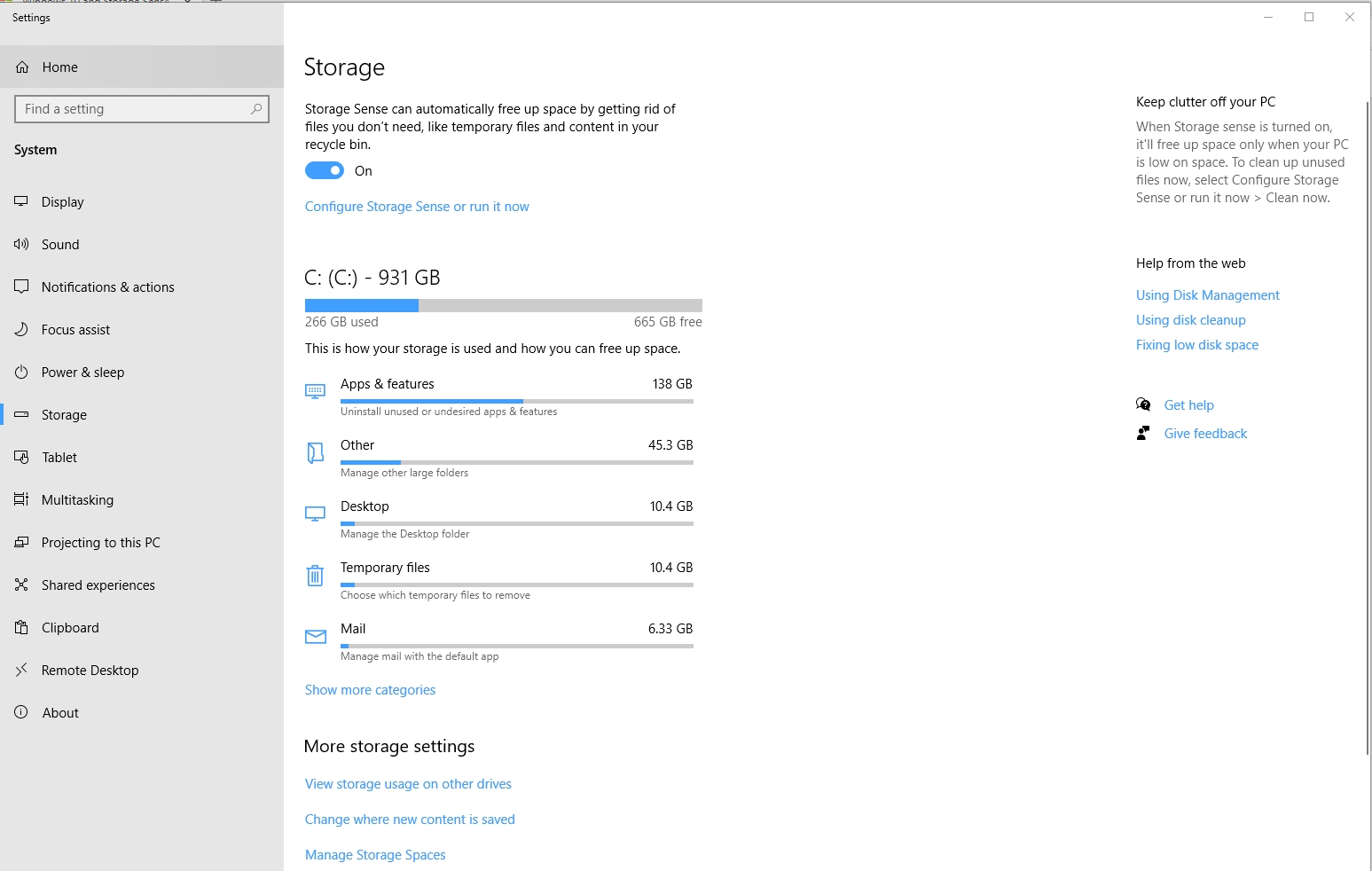This screenshot has width=1372, height=871.
Task: Turn off the Storage Sense toggle
Action: pyautogui.click(x=325, y=170)
